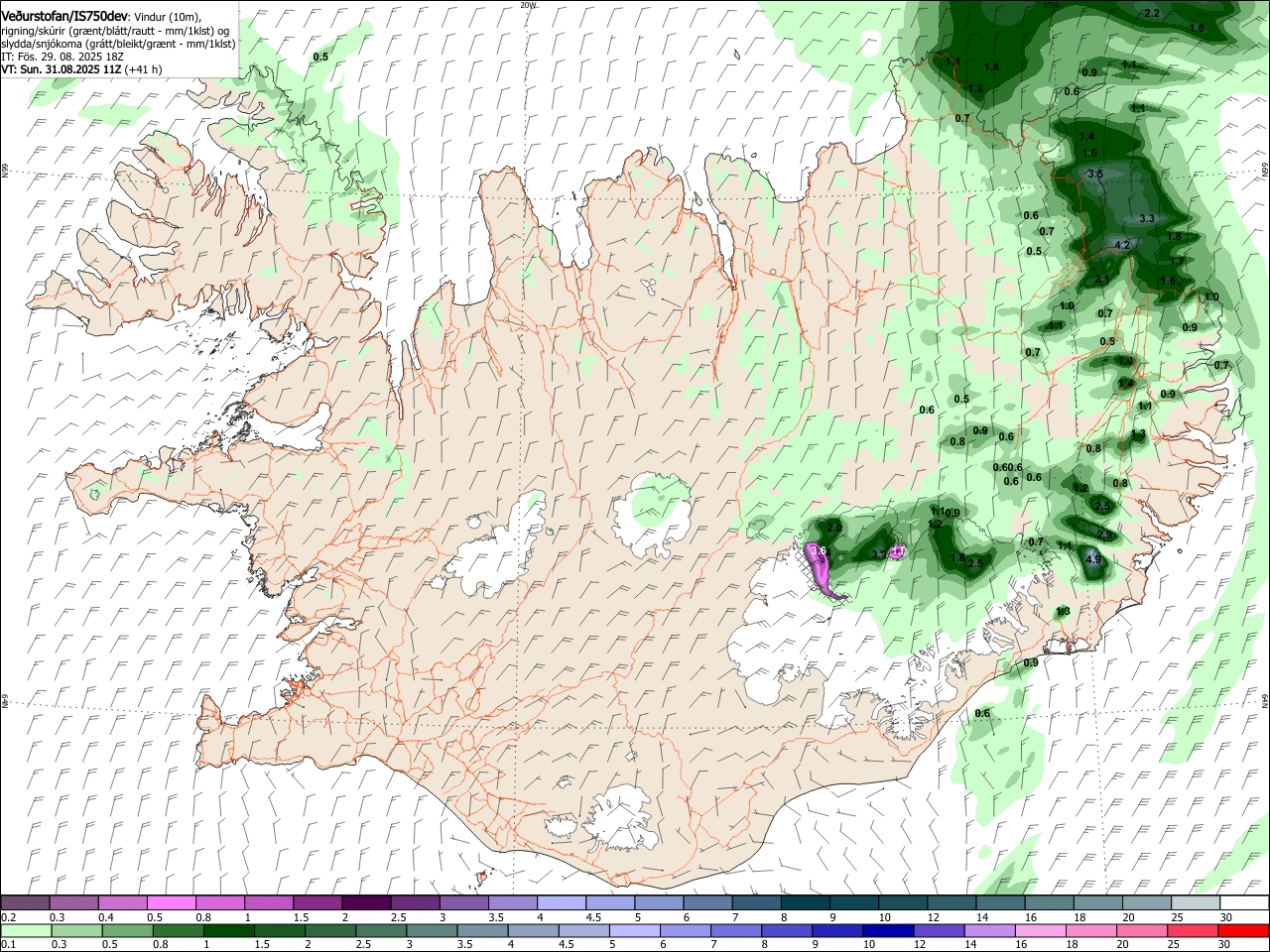Click the IT: Fös. 29. 08. 2025 18Z line
This screenshot has width=1270, height=952.
click(62, 57)
